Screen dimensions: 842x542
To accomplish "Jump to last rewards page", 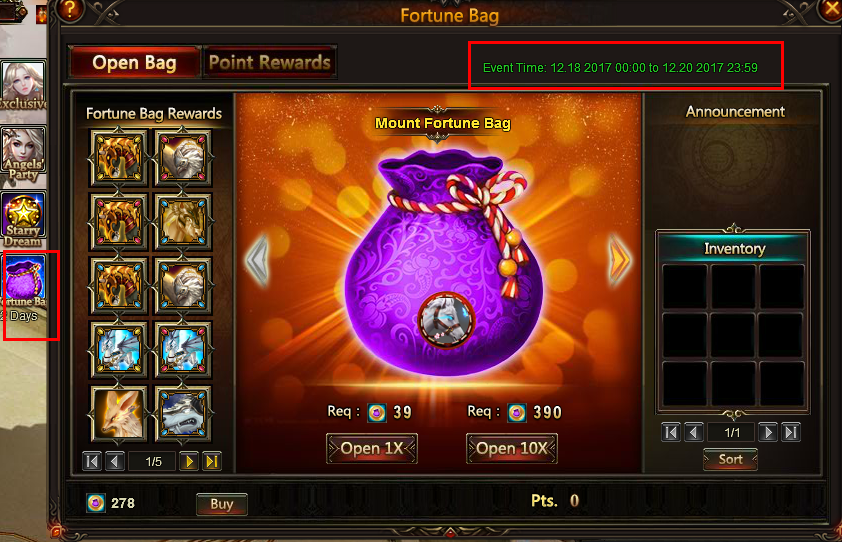I will pyautogui.click(x=212, y=461).
